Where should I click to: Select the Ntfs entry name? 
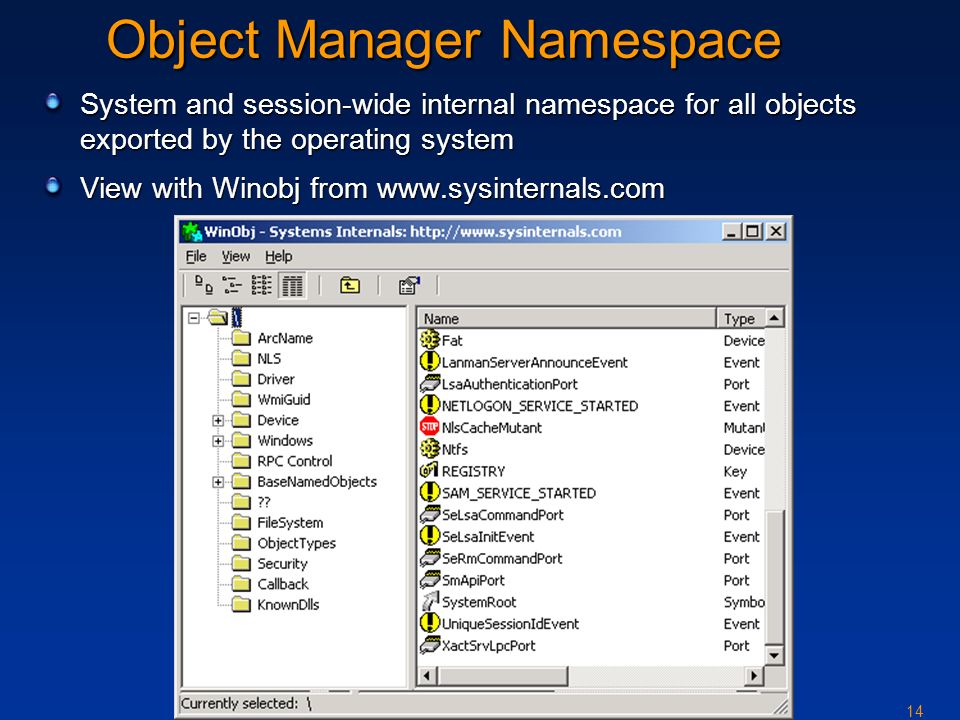pyautogui.click(x=455, y=449)
